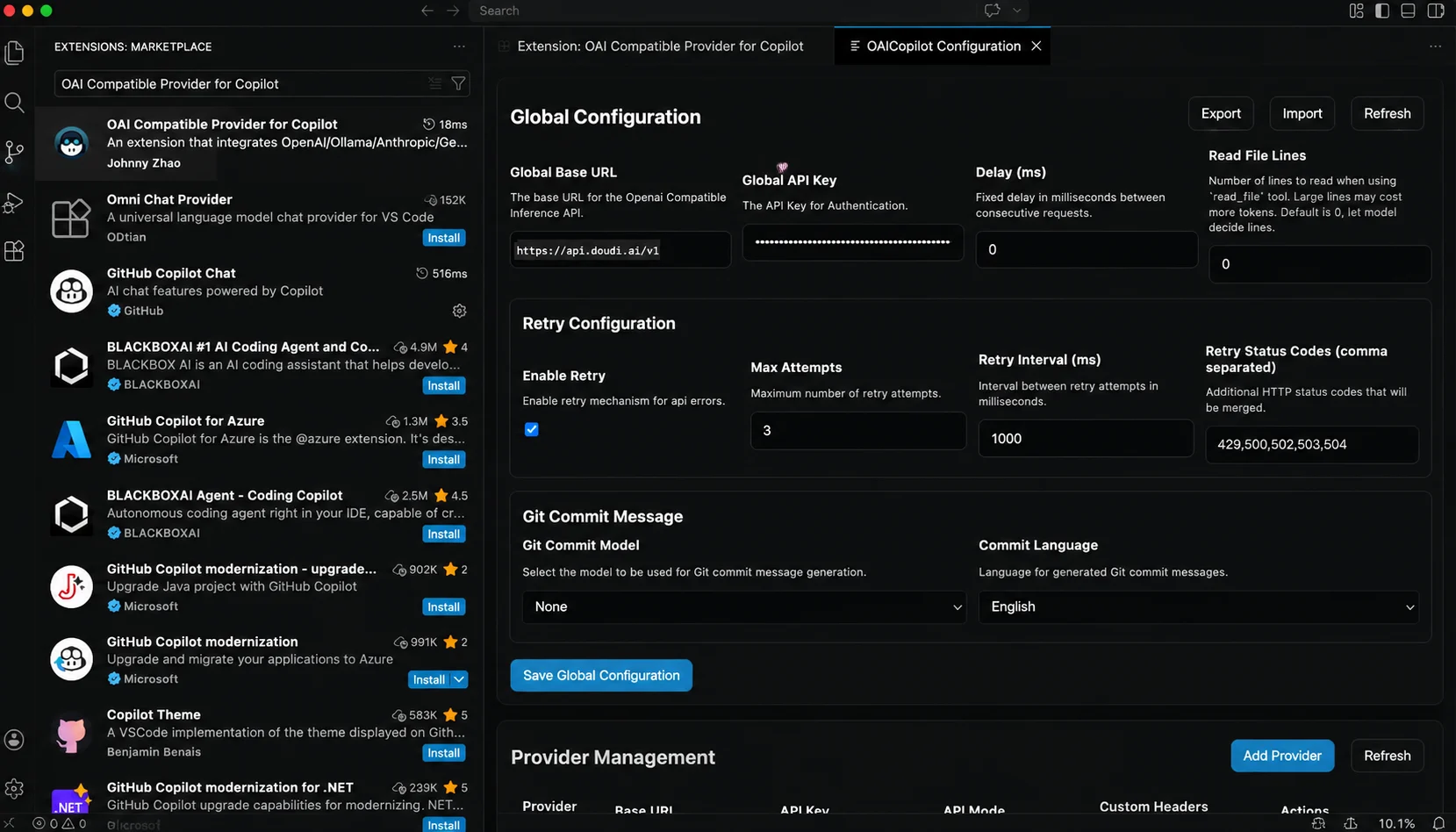Open the GitHub Copilot Chat manage gear
Viewport: 1456px width, 832px height.
(459, 311)
